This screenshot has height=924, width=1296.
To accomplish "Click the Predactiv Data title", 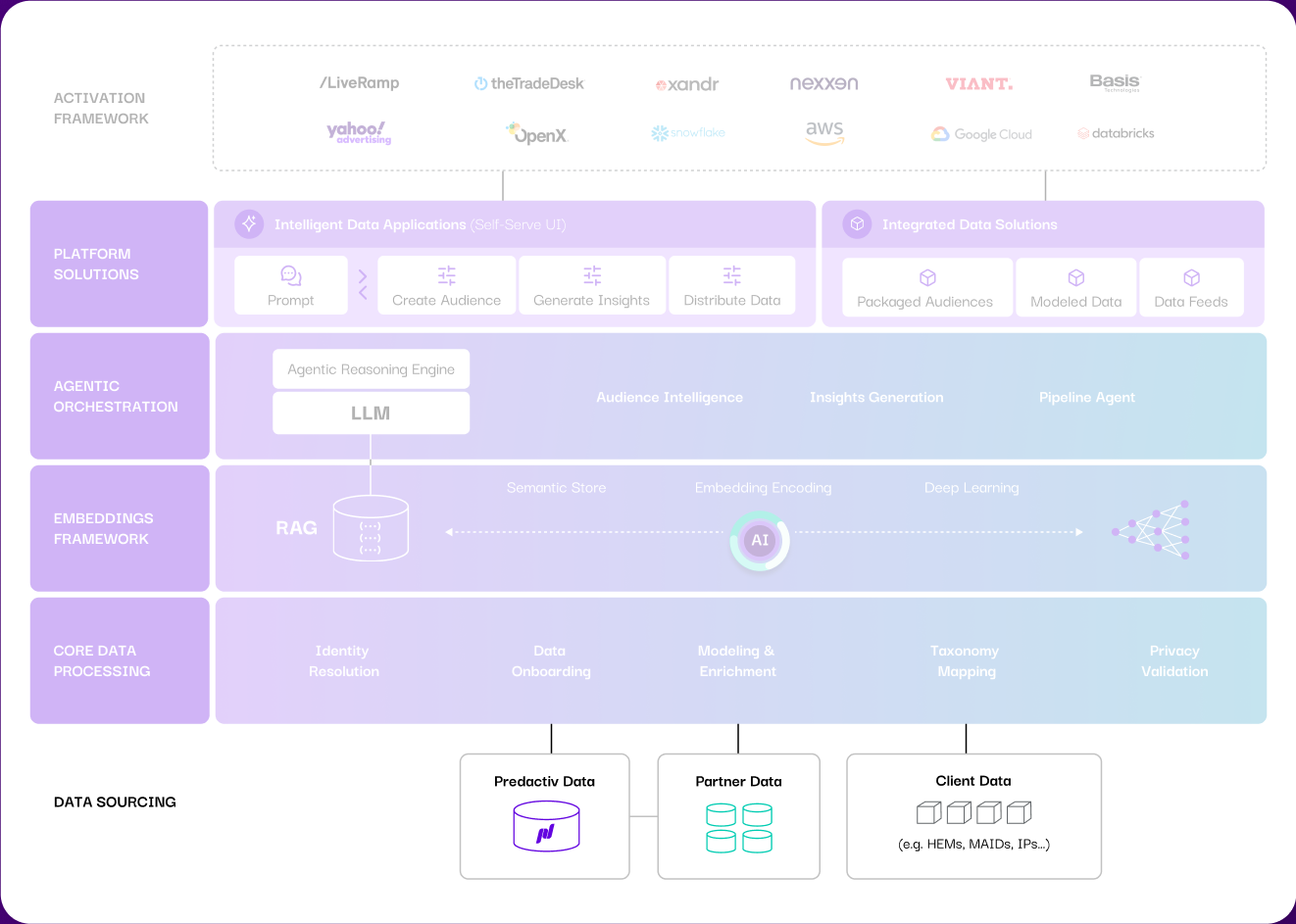I will coord(544,781).
